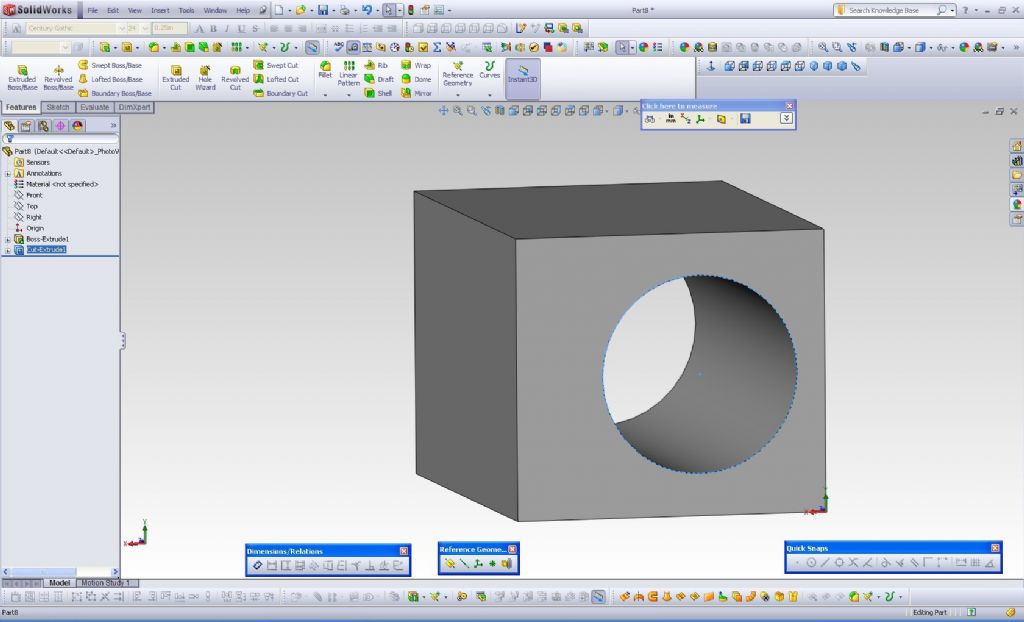The image size is (1024, 622).
Task: Click the Undo icon
Action: (366, 10)
